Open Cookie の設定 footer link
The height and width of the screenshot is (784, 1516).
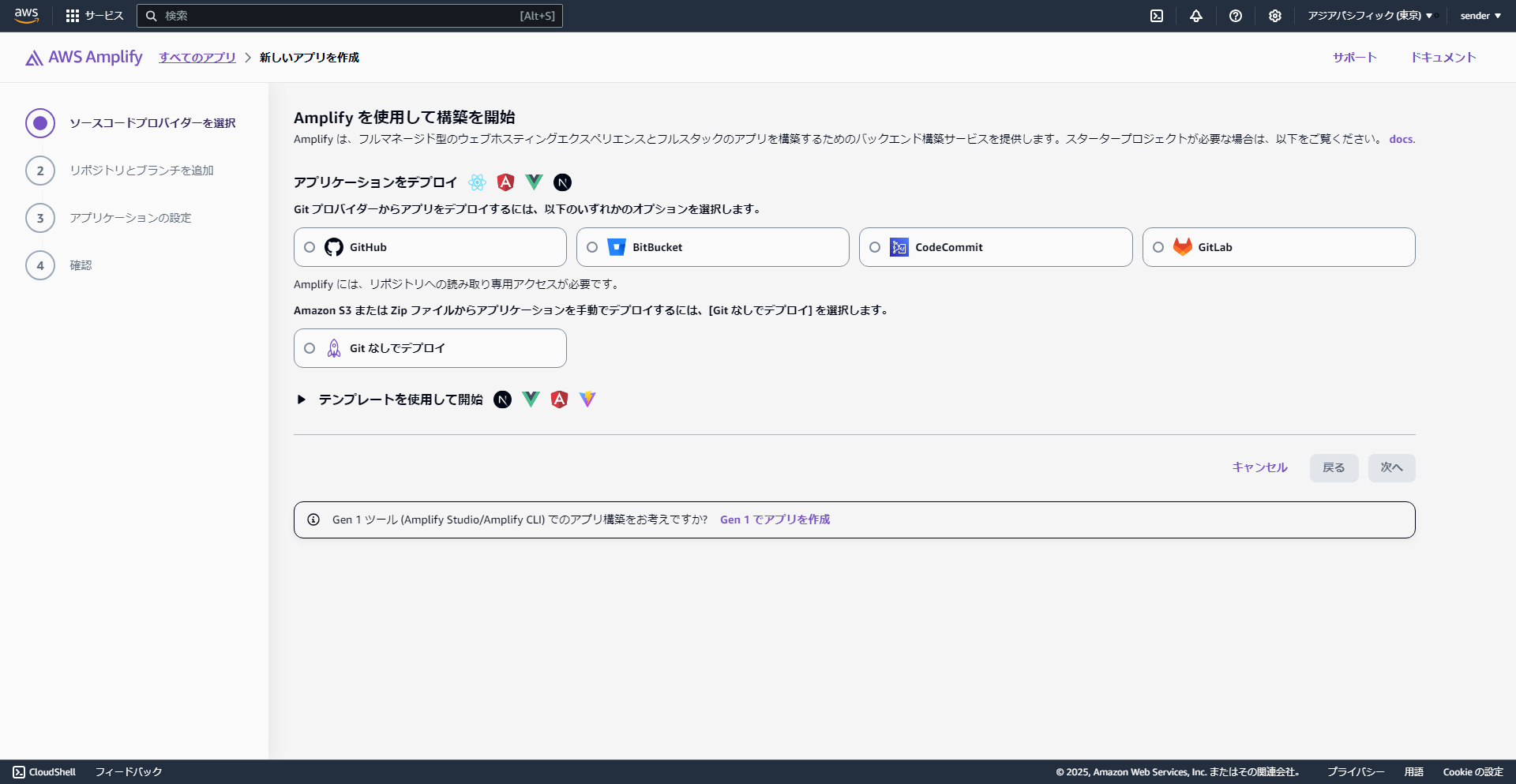click(x=1473, y=772)
